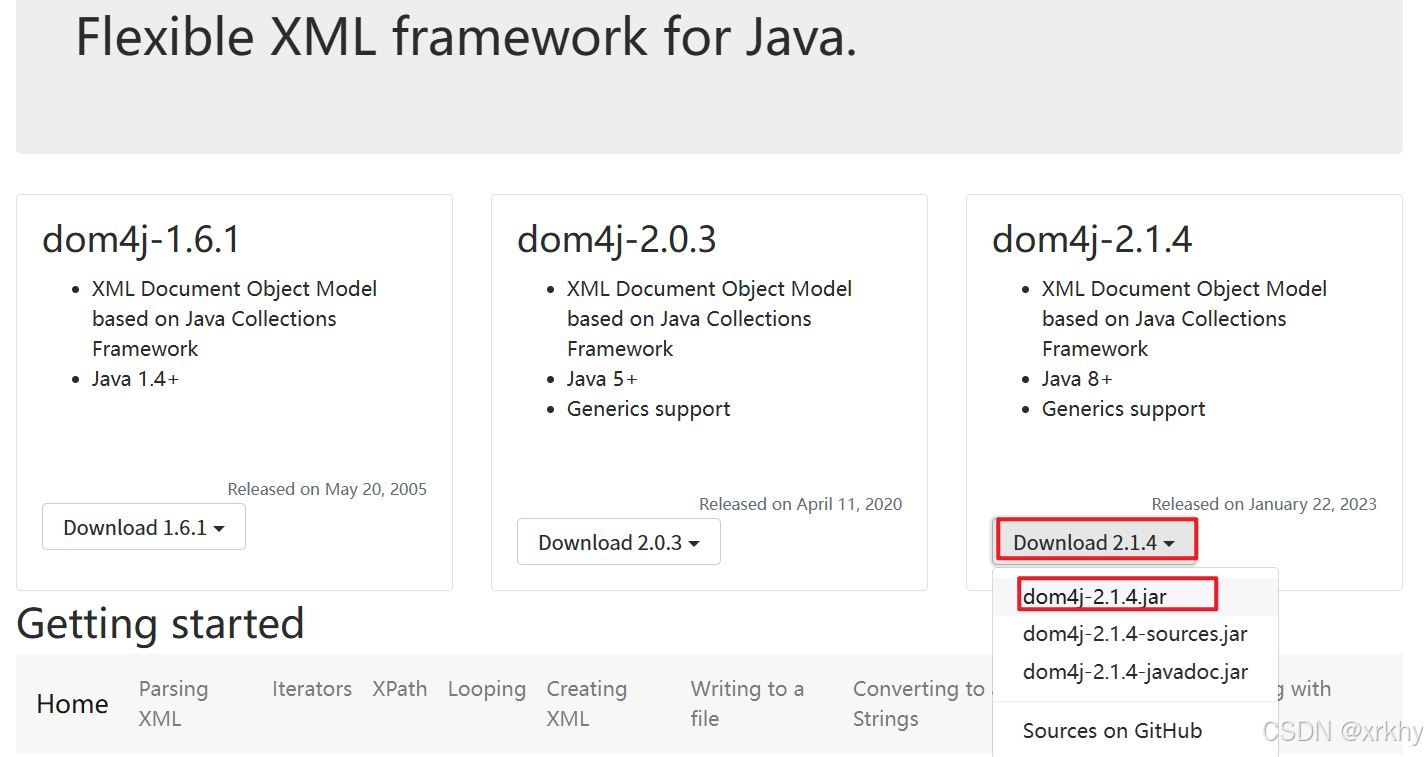The image size is (1427, 757).
Task: Click the dom4j-2.0.3 card heading
Action: click(616, 240)
